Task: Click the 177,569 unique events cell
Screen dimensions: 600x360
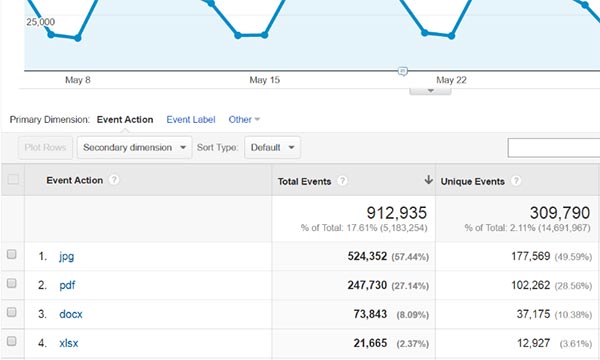Action: [531, 256]
